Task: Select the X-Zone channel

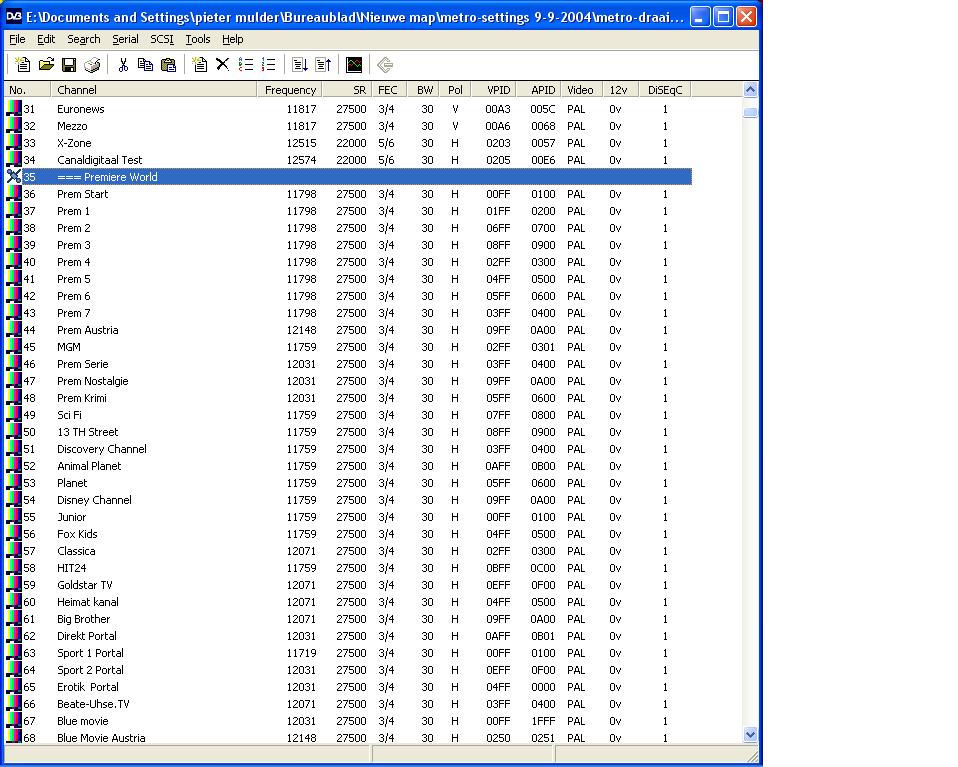Action: [348, 143]
